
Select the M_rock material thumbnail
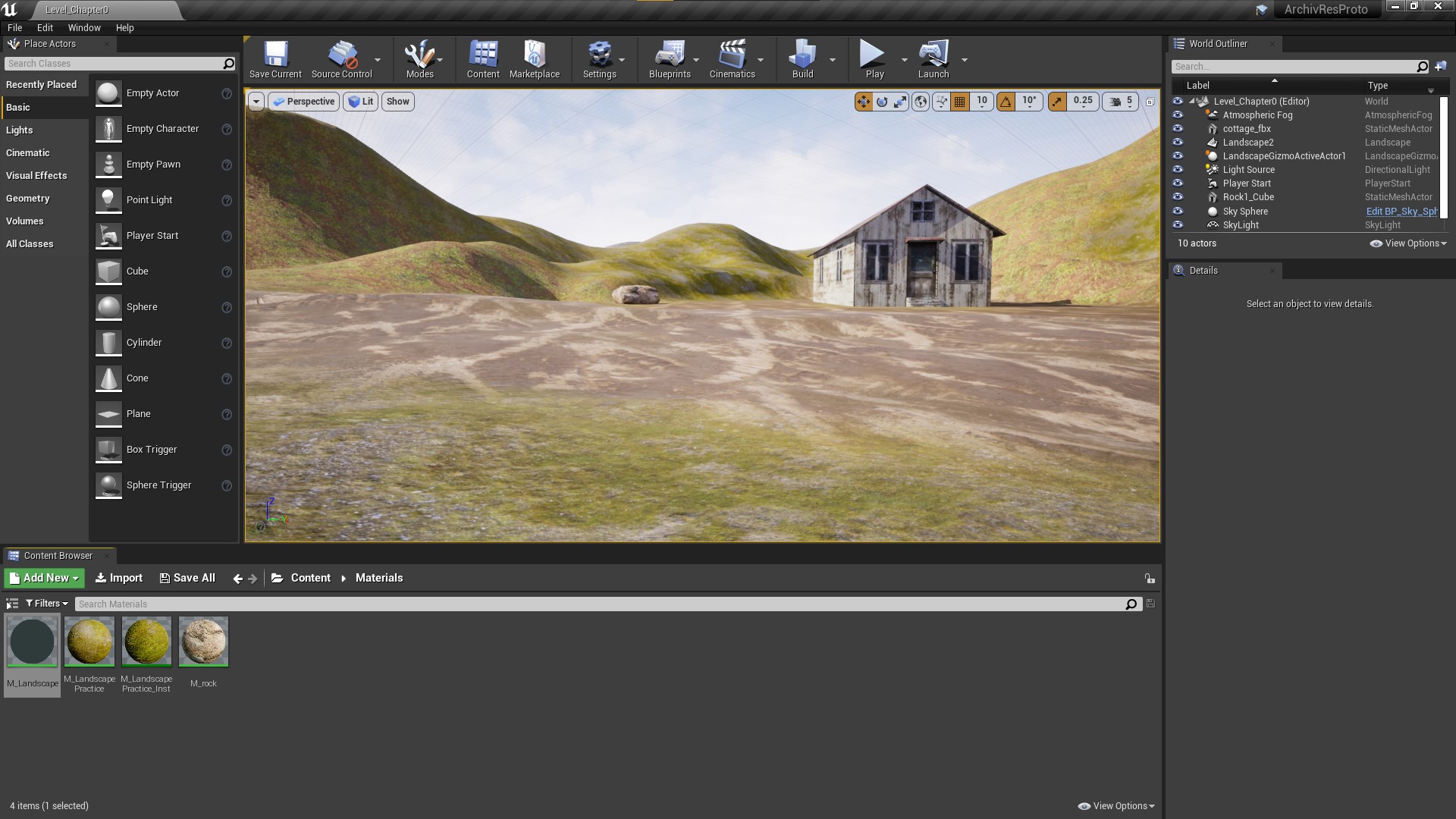tap(203, 642)
